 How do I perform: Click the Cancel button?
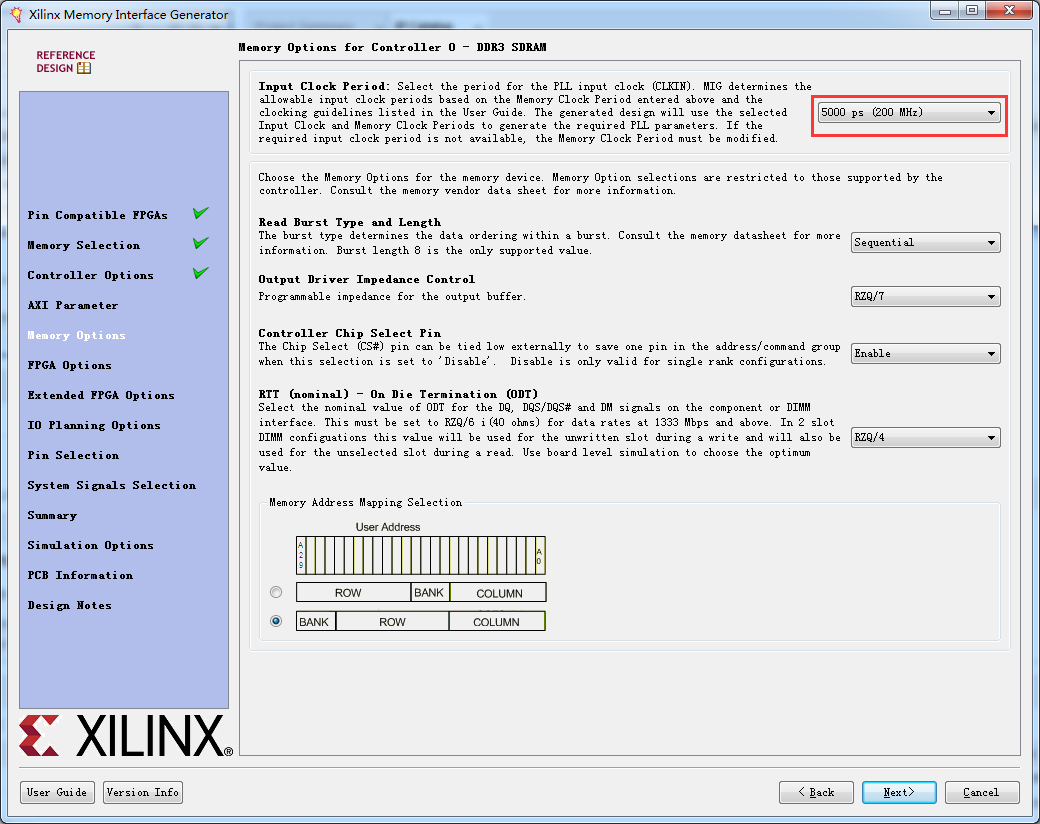click(x=982, y=792)
